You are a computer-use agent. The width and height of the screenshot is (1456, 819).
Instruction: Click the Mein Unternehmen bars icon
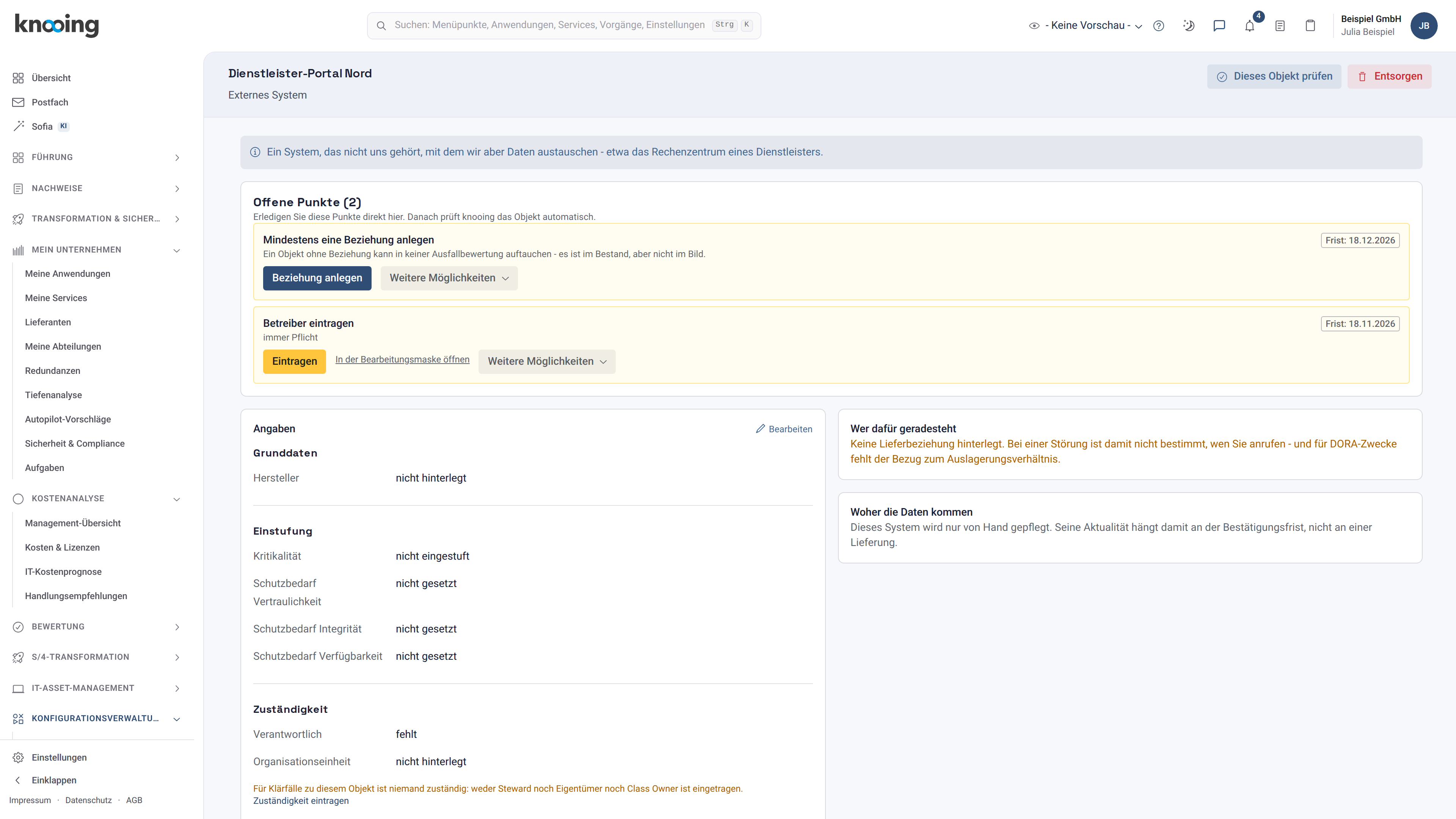(18, 250)
